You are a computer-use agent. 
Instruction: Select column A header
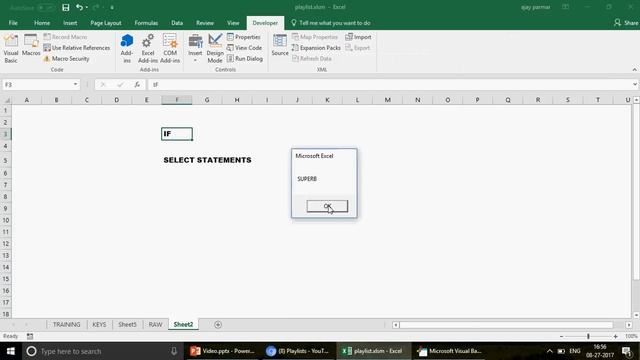coord(27,100)
